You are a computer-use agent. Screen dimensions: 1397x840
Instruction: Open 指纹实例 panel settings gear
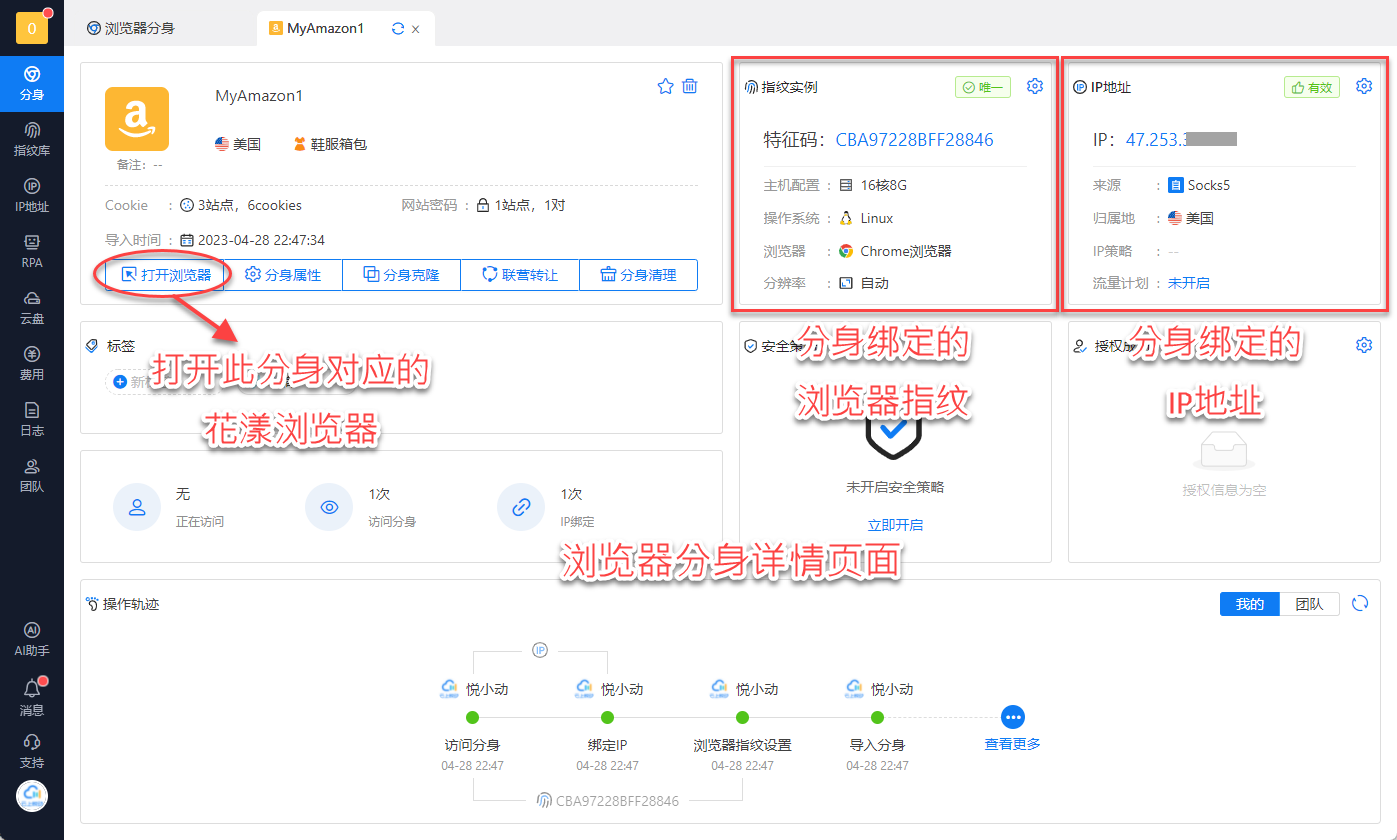tap(1035, 86)
